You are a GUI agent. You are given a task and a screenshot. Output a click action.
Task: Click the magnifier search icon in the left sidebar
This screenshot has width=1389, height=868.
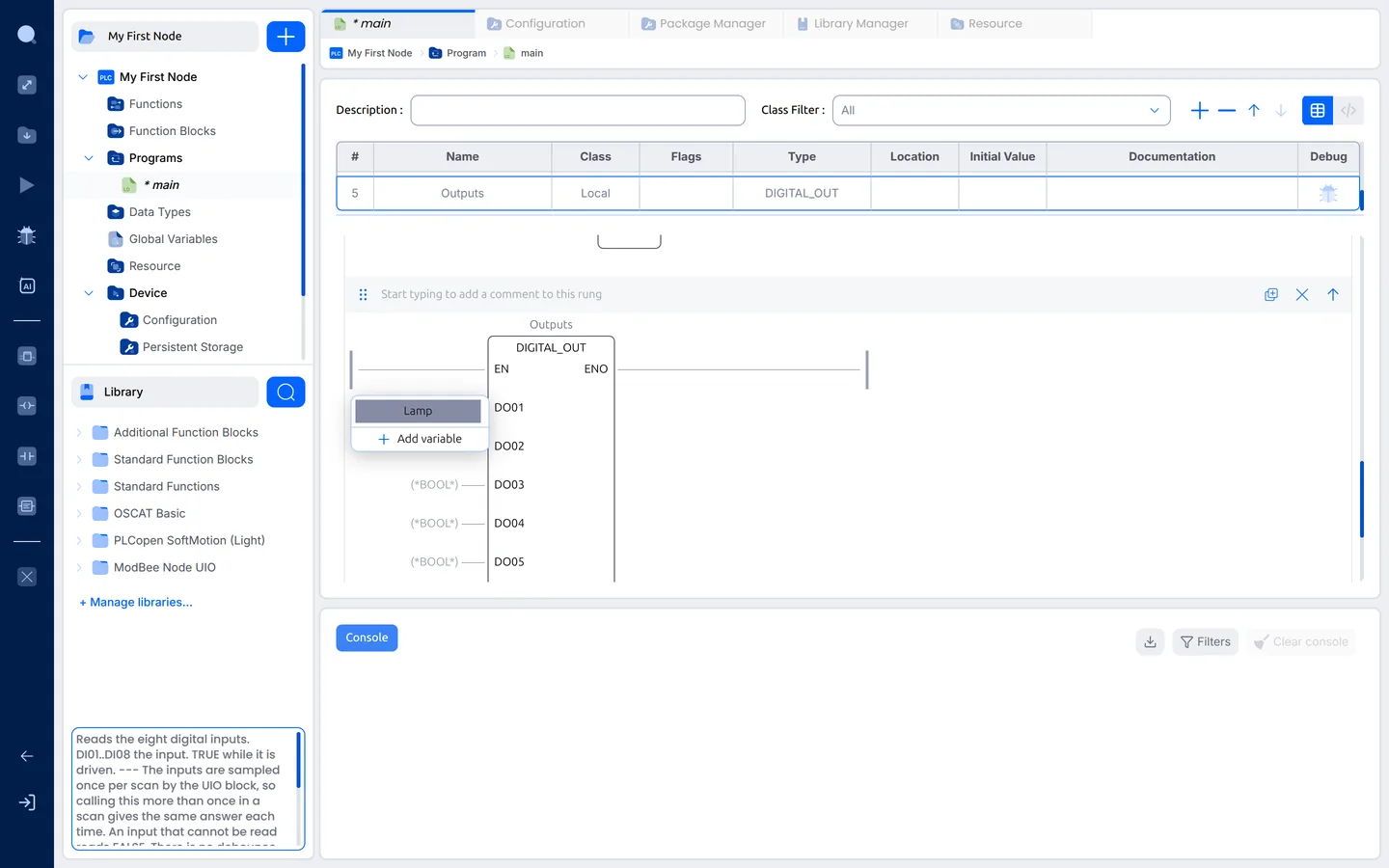tap(27, 36)
